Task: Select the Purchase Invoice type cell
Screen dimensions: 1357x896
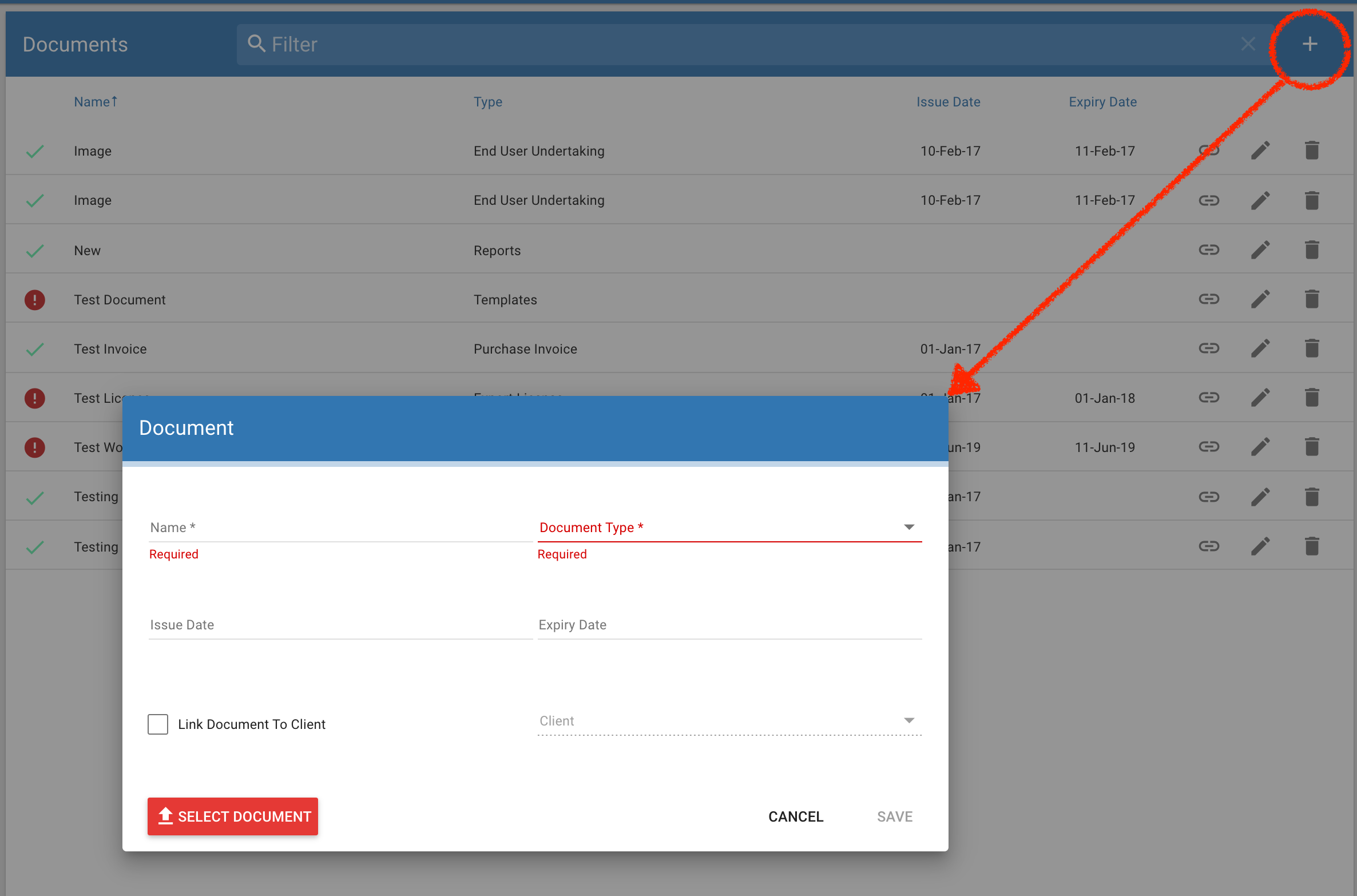Action: pos(525,349)
